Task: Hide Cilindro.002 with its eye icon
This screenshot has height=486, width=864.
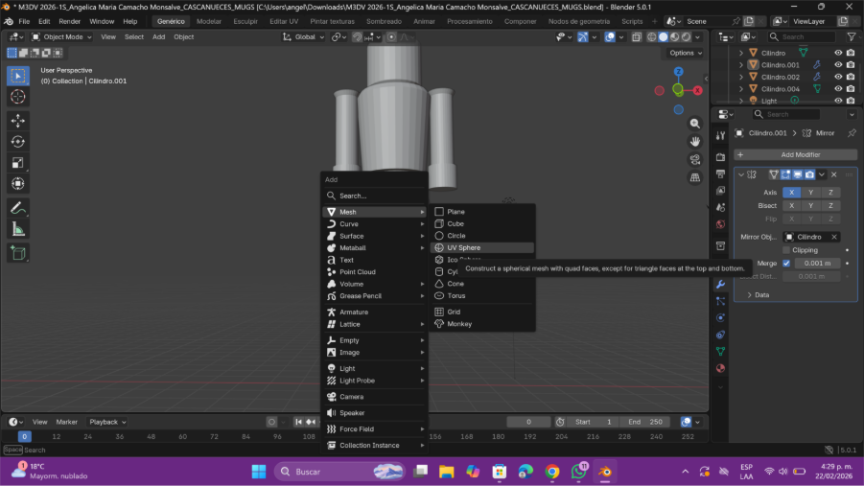Action: 838,77
